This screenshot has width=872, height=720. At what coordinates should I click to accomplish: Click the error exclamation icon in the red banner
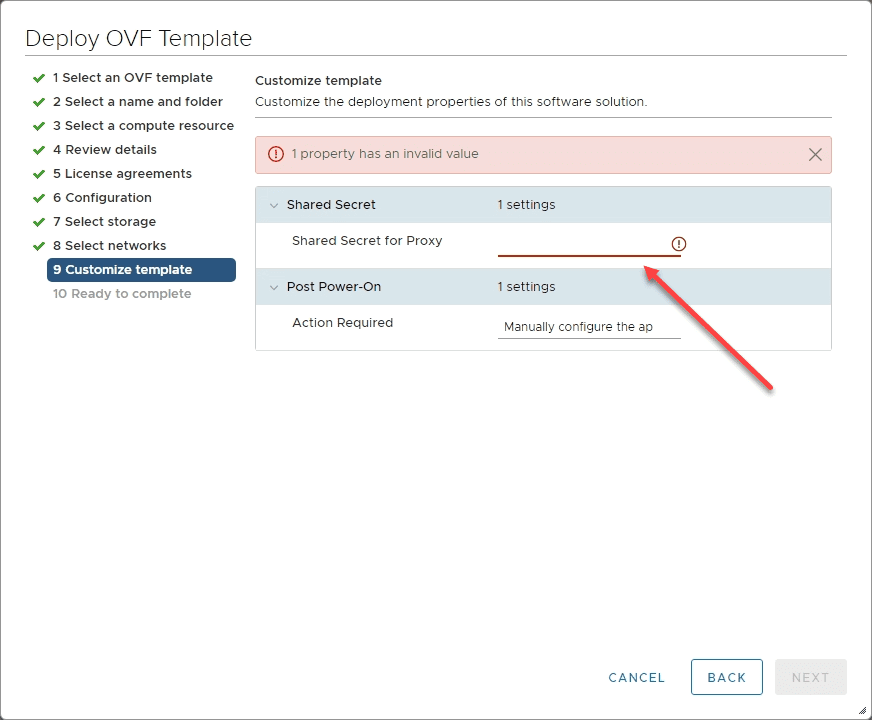(x=275, y=154)
